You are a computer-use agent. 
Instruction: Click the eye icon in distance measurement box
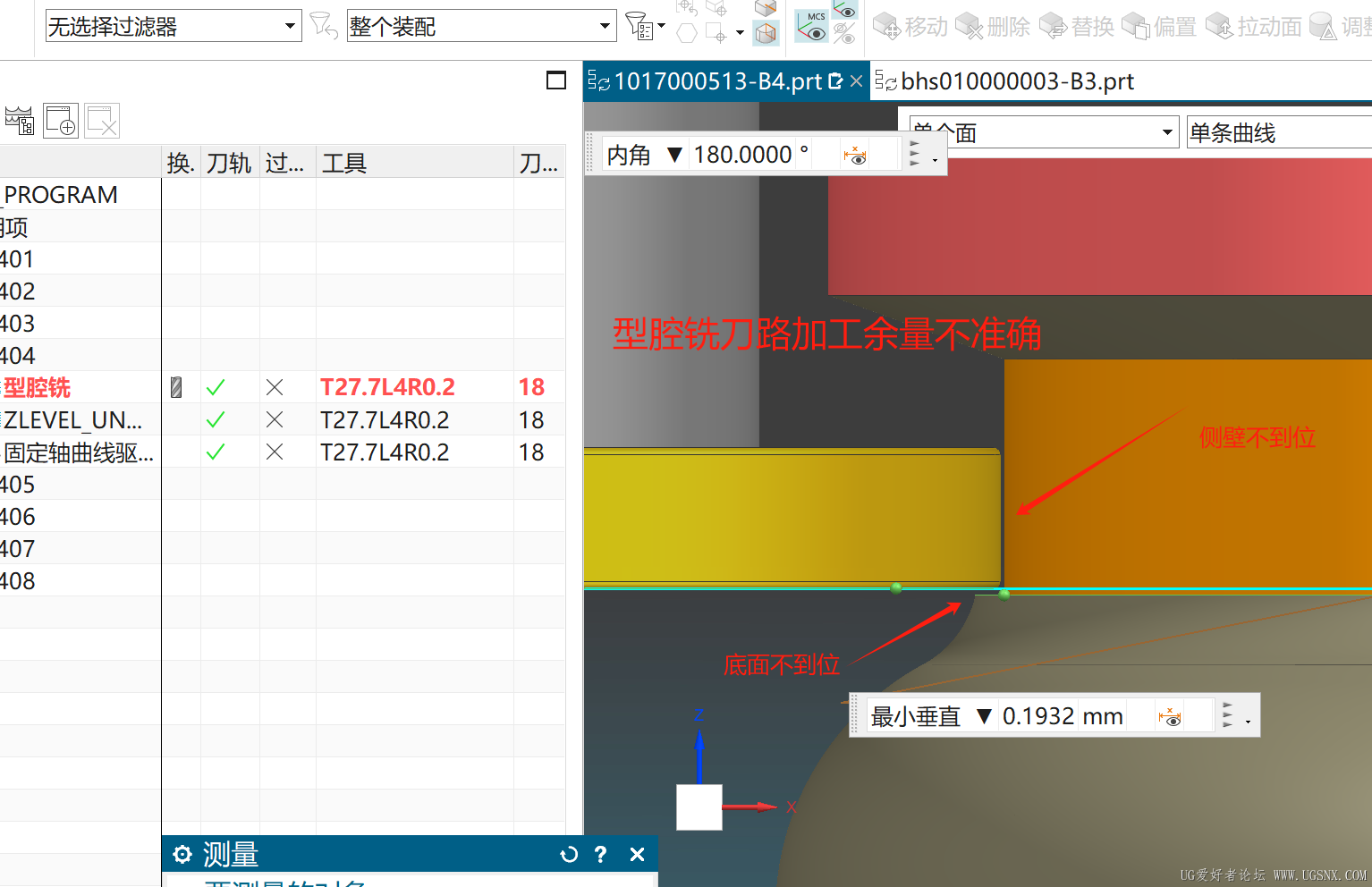(1169, 716)
